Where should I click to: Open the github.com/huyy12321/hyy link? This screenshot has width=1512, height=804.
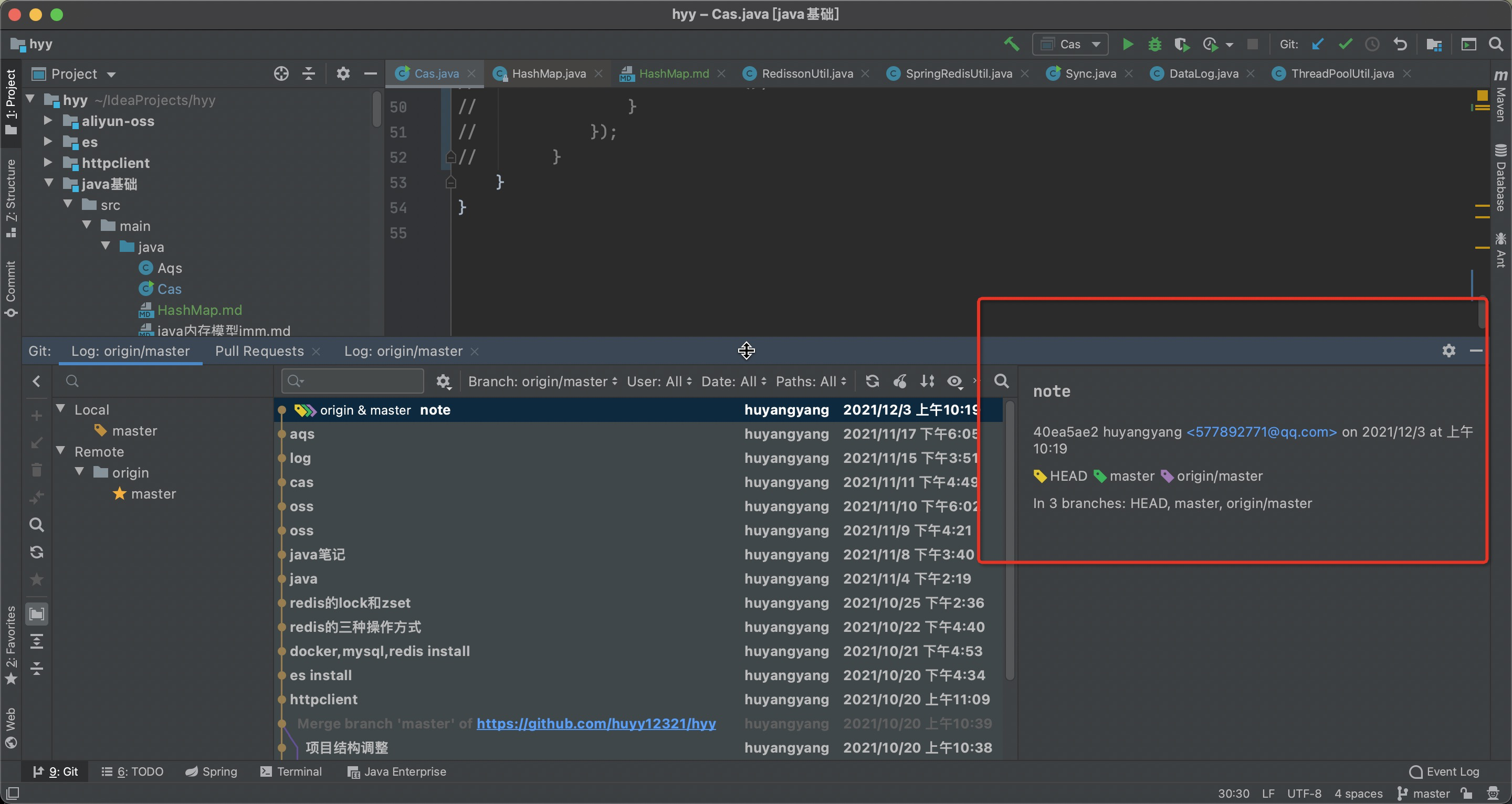click(x=596, y=724)
